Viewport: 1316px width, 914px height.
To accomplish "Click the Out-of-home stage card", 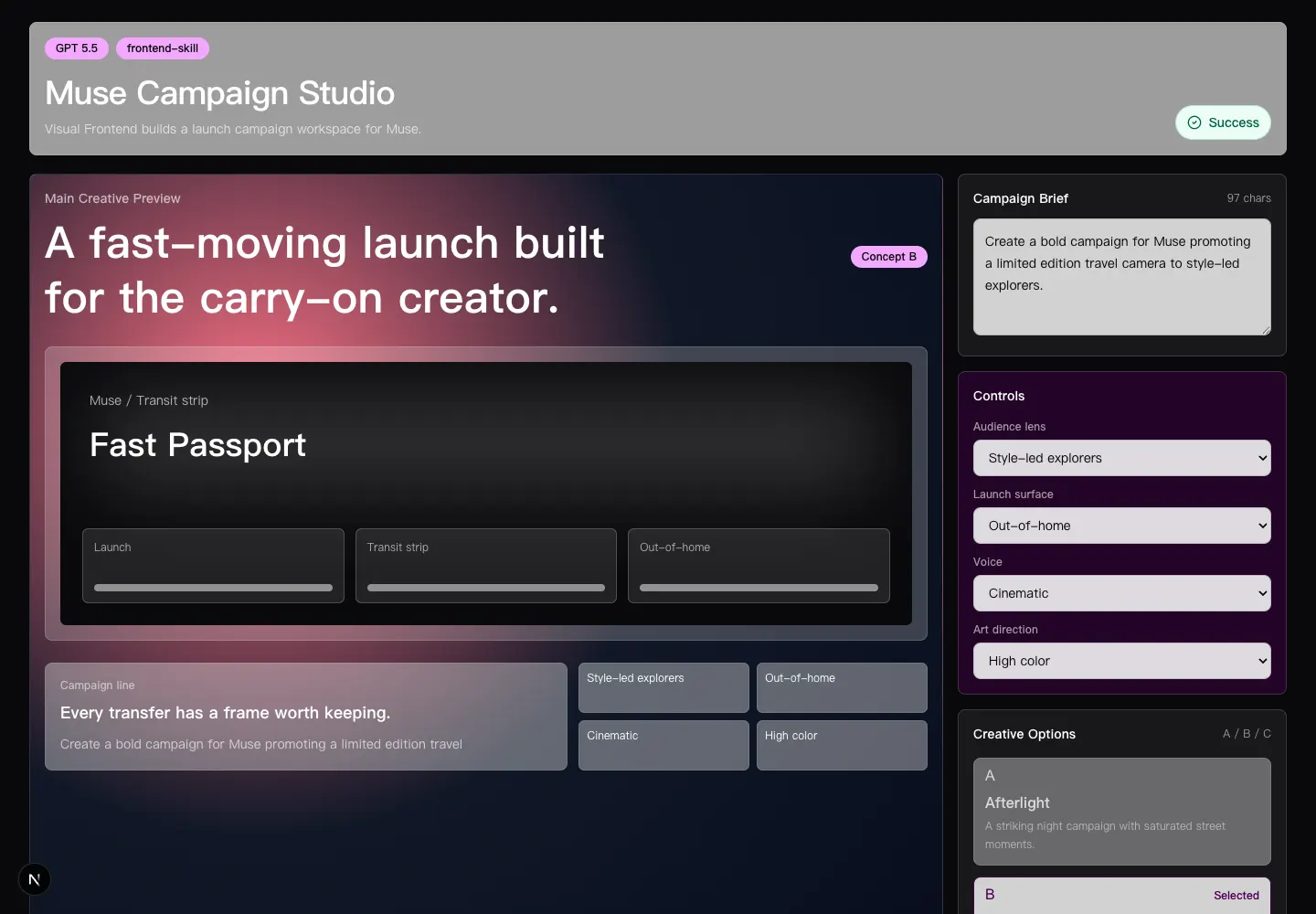I will pos(759,566).
